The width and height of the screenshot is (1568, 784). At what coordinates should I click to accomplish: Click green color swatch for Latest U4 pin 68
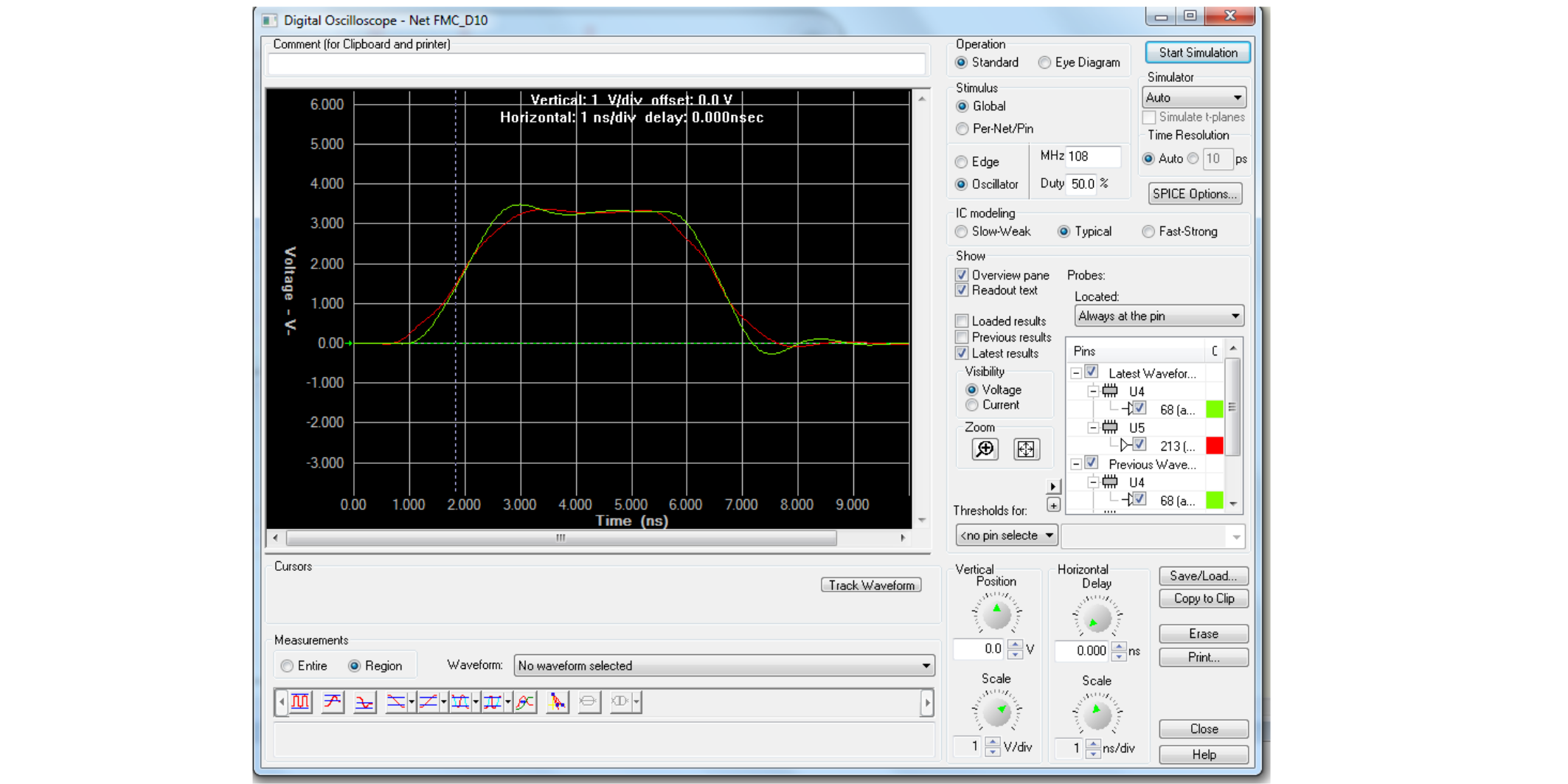pyautogui.click(x=1214, y=409)
